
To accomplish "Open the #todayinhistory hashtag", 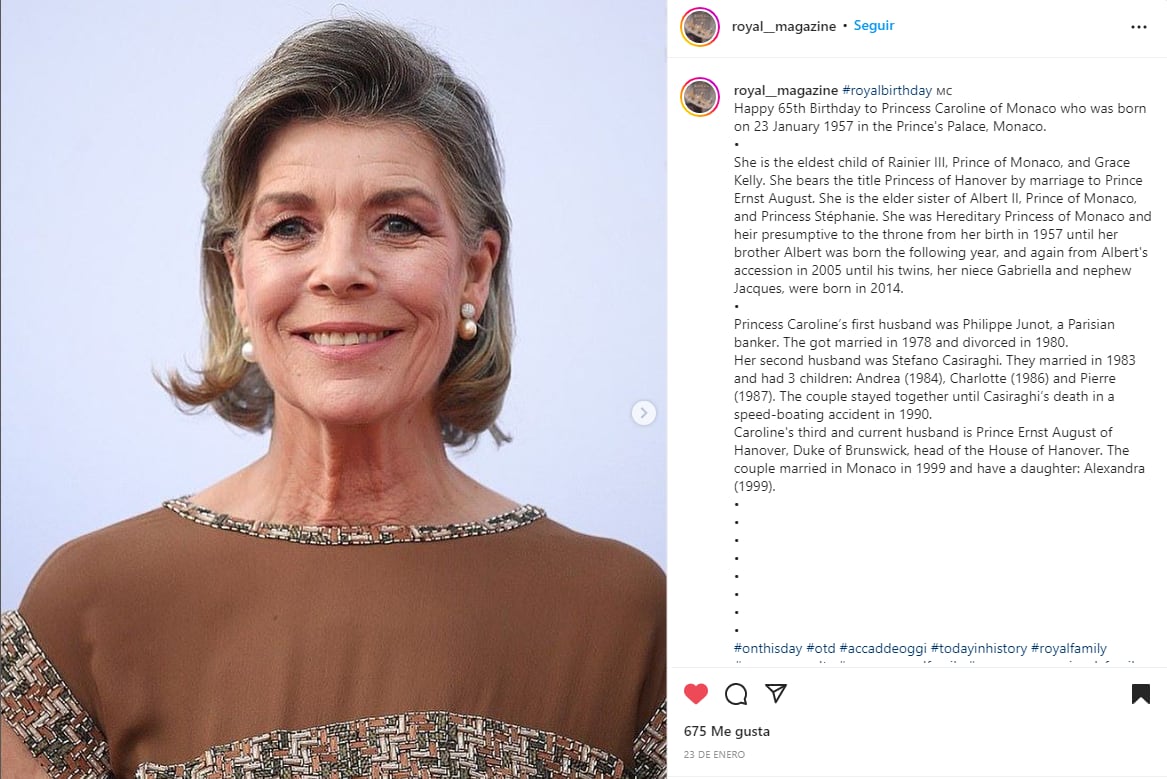I will [x=979, y=648].
